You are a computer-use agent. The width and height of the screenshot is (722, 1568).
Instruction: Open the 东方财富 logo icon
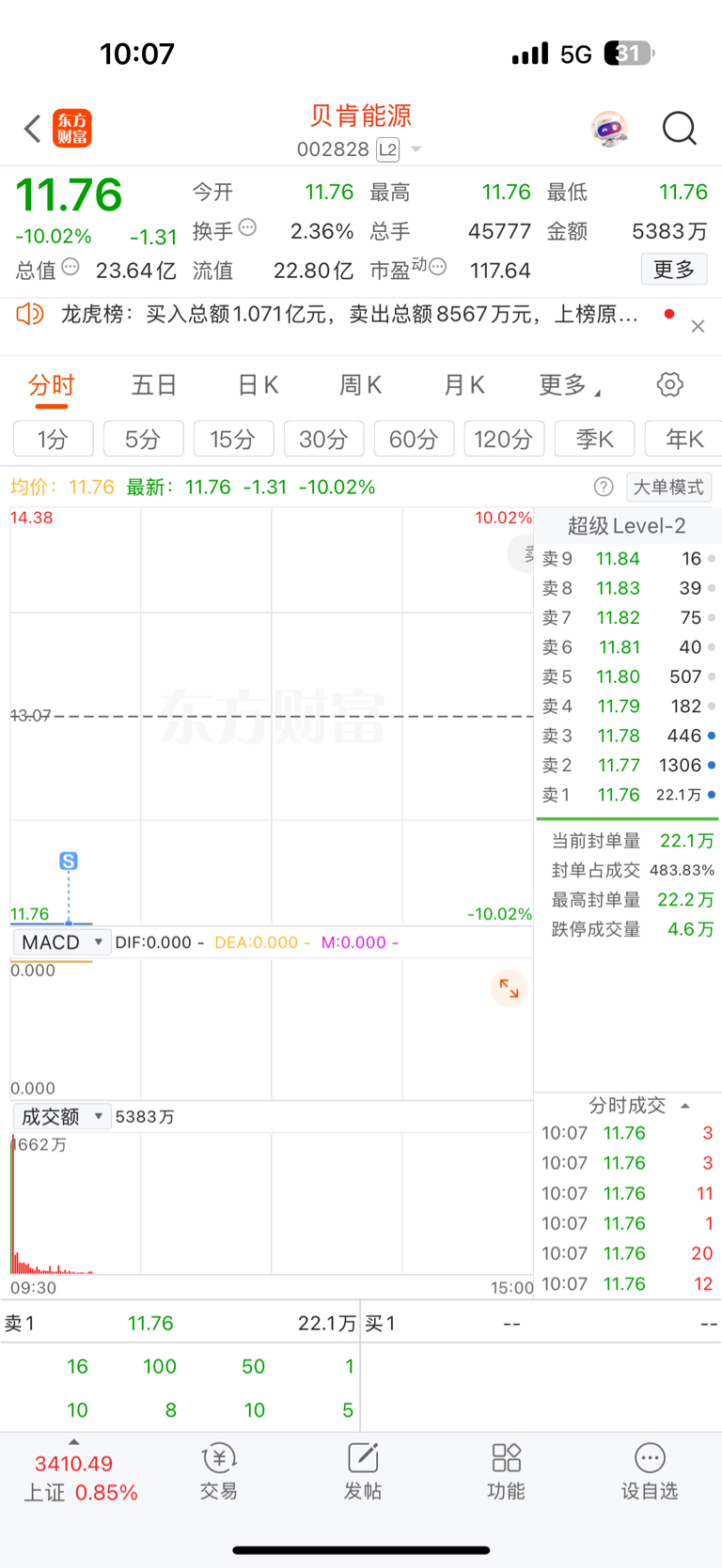(72, 129)
